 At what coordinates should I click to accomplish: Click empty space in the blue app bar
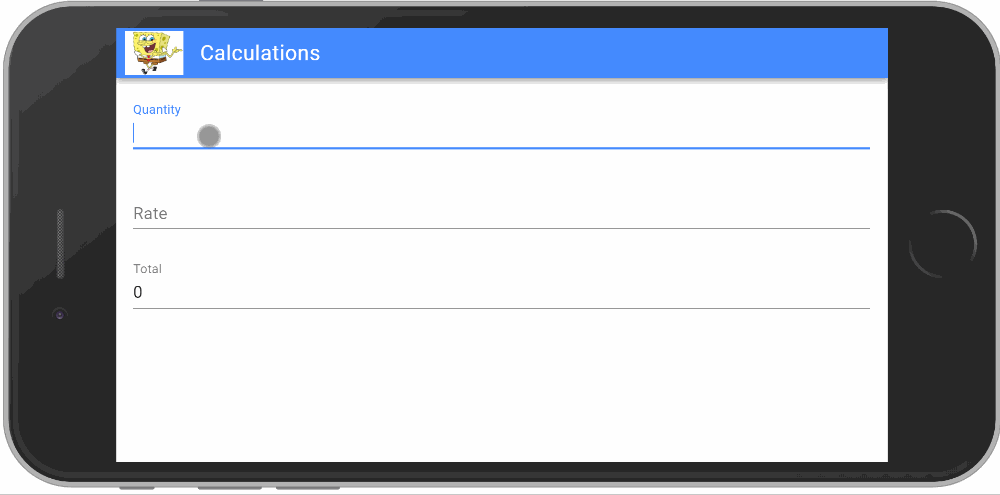click(600, 53)
